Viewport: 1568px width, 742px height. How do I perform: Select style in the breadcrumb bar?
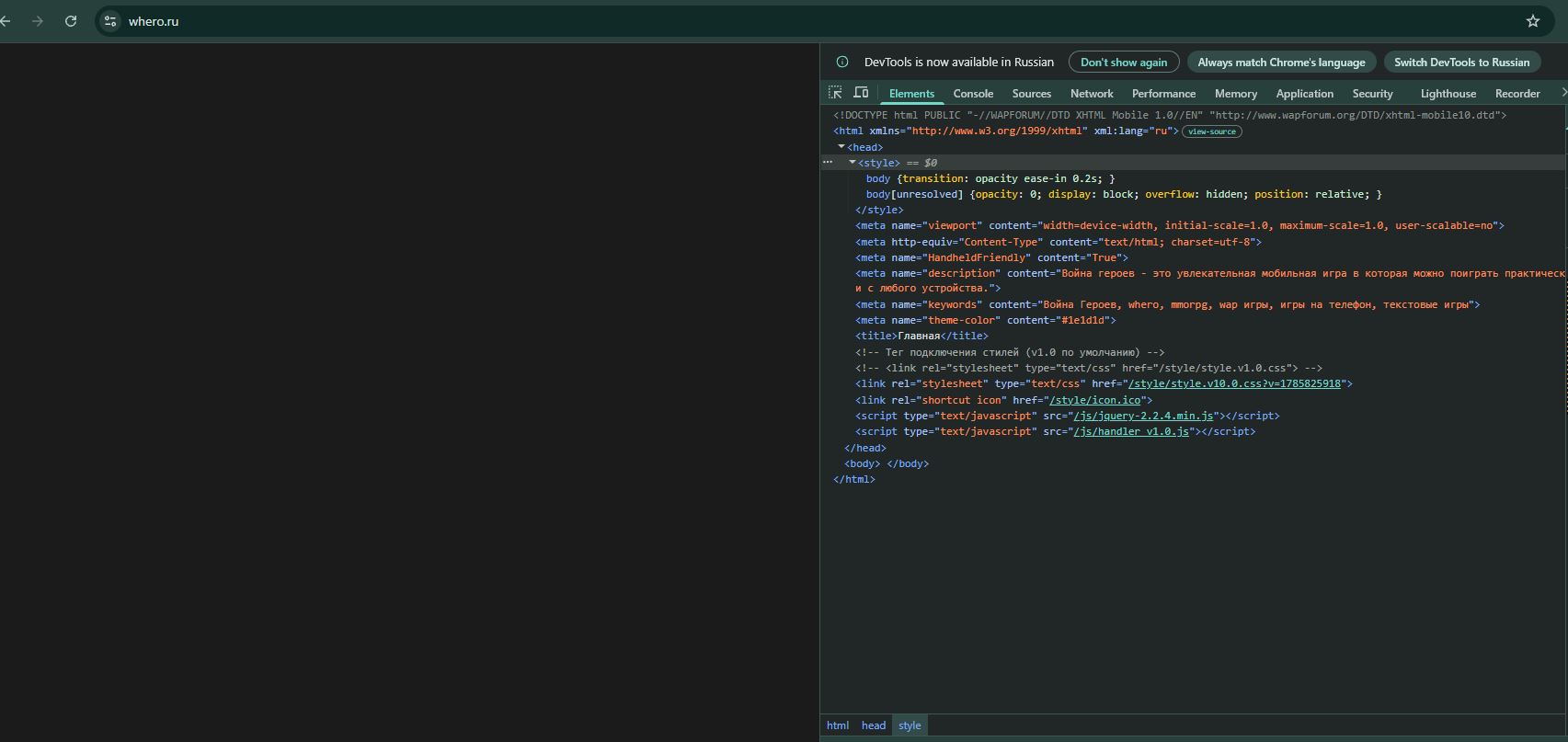(x=910, y=725)
